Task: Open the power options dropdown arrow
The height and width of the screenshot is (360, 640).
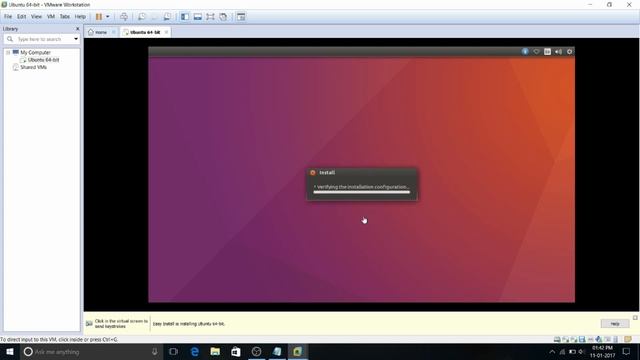Action: coord(108,17)
